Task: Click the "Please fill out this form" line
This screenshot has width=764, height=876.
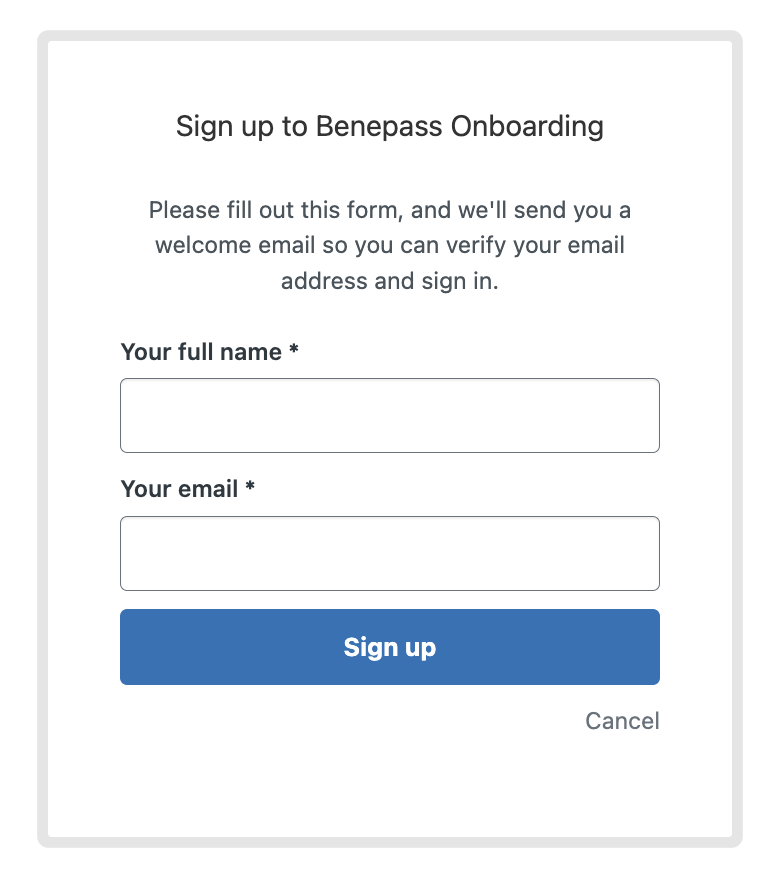Action: pos(389,210)
